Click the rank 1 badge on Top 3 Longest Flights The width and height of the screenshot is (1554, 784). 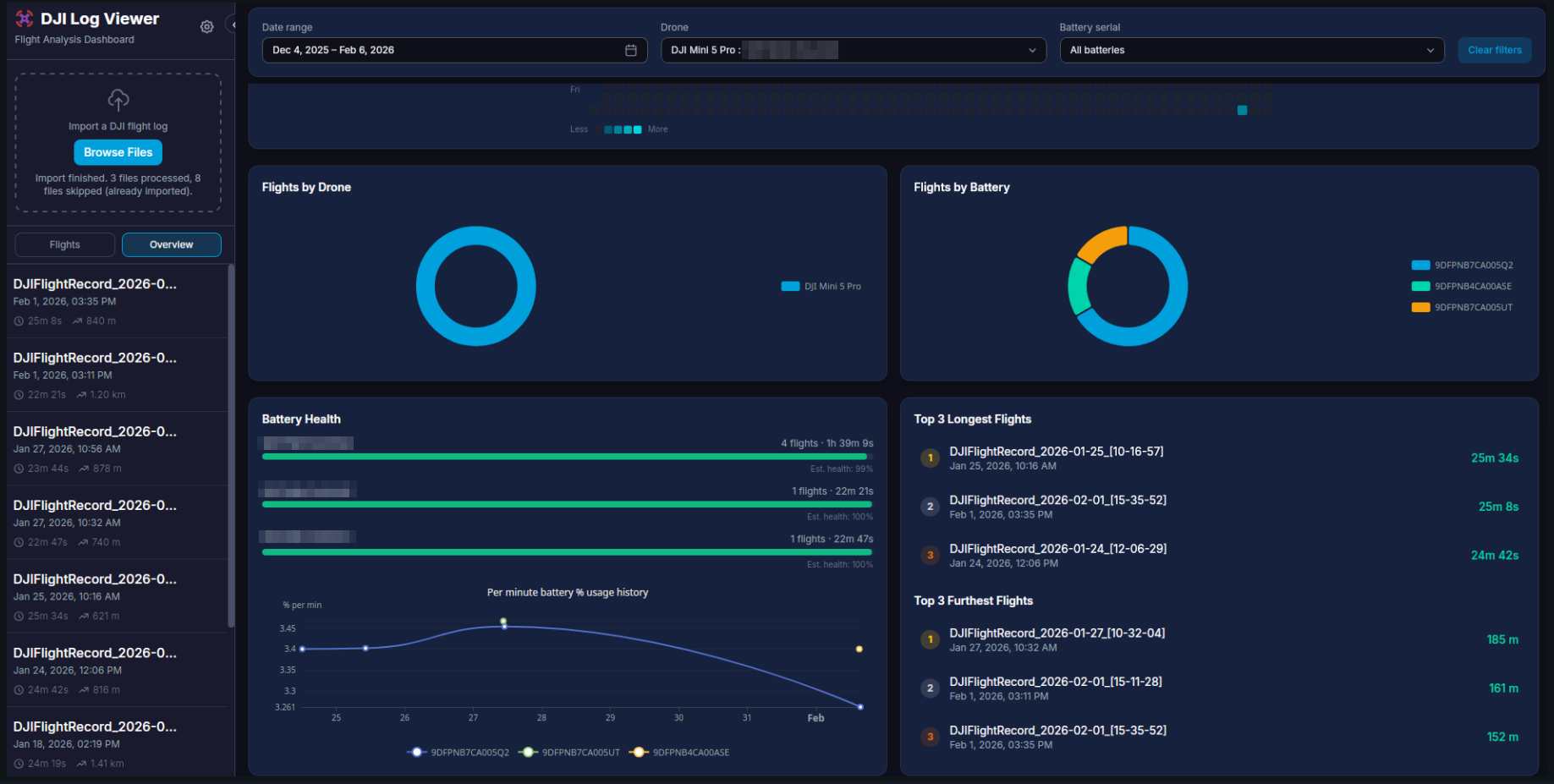[x=930, y=458]
